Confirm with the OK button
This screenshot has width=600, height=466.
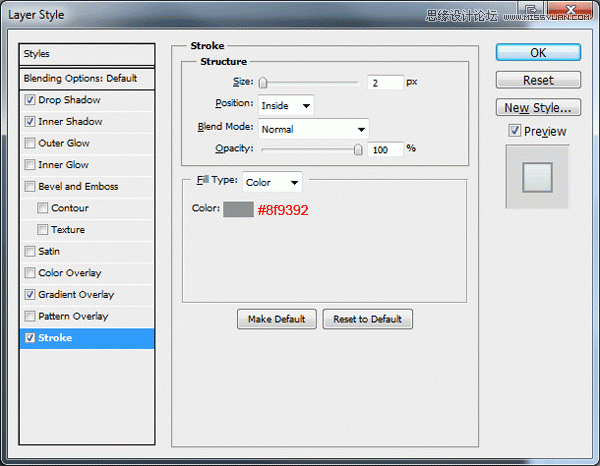(x=538, y=52)
